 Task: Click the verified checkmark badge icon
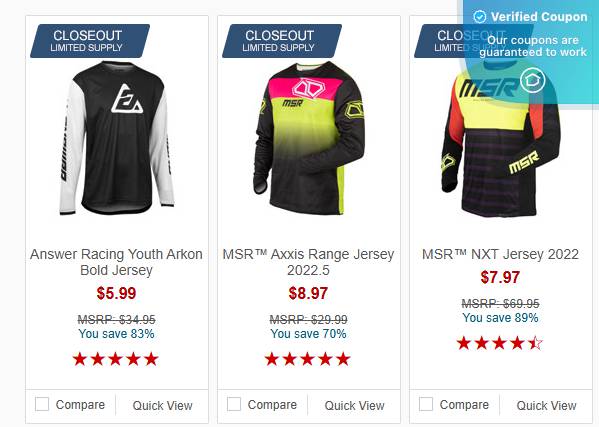(480, 17)
